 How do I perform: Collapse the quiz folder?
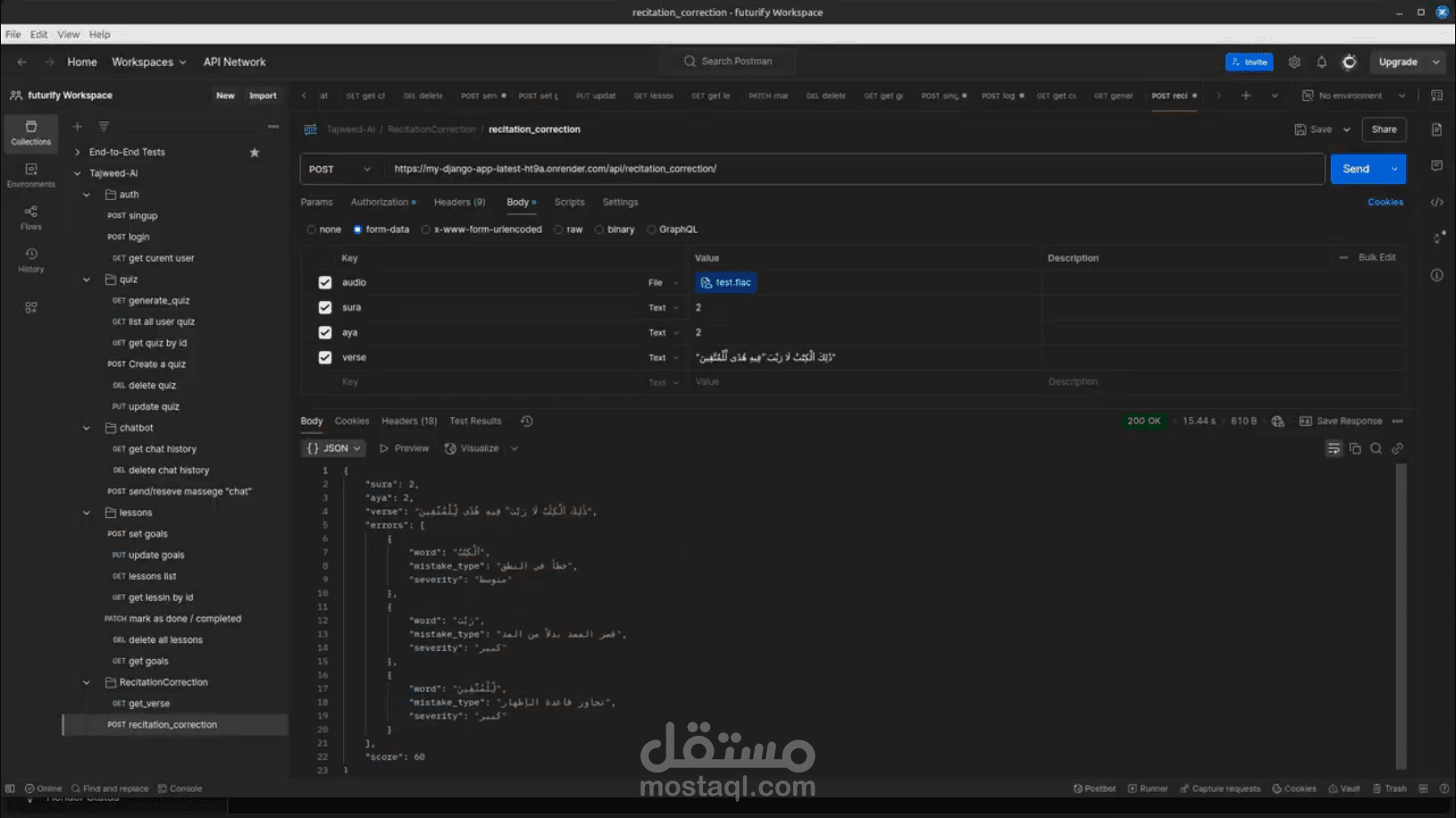(x=87, y=280)
